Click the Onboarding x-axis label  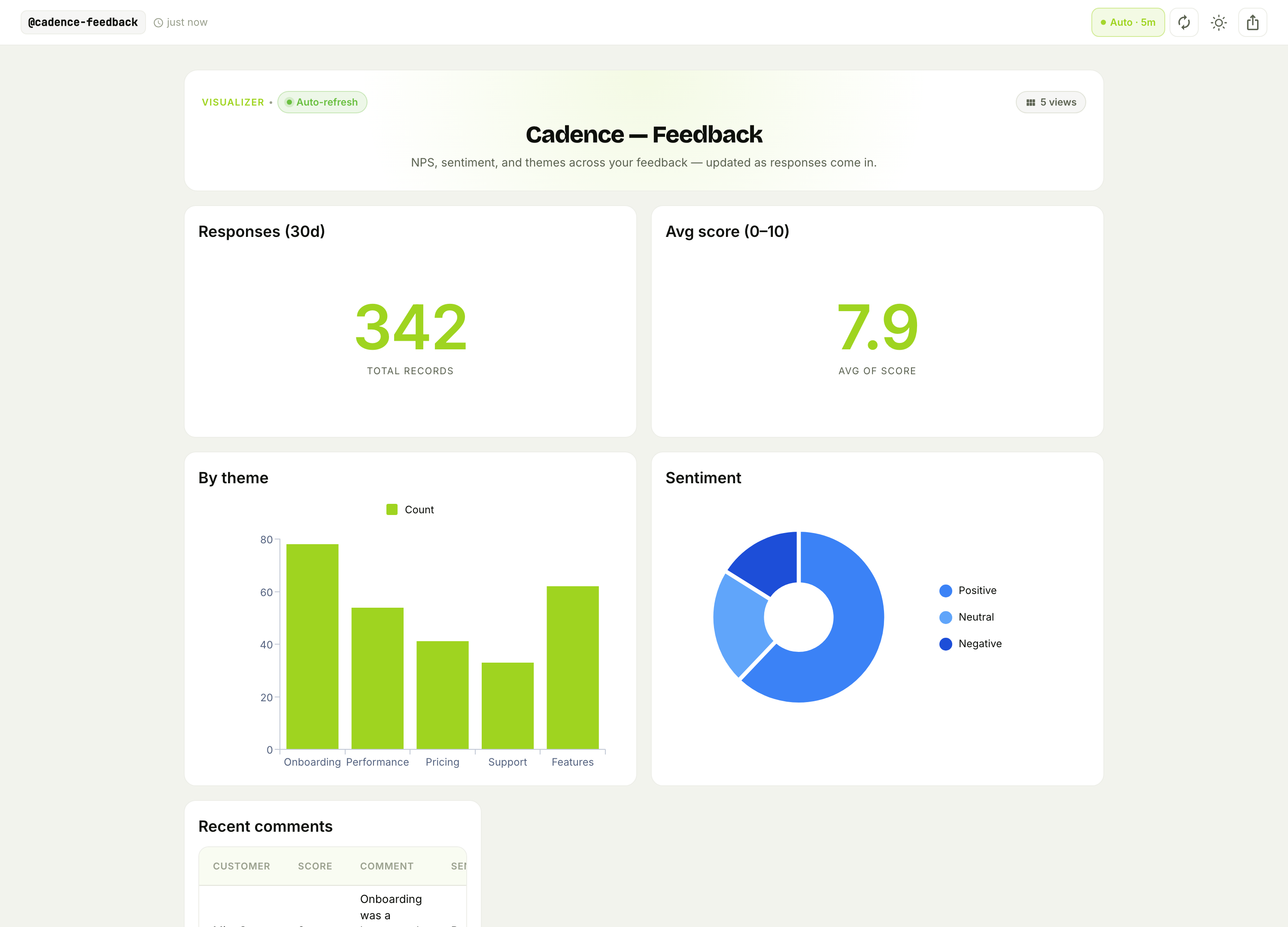click(x=313, y=762)
